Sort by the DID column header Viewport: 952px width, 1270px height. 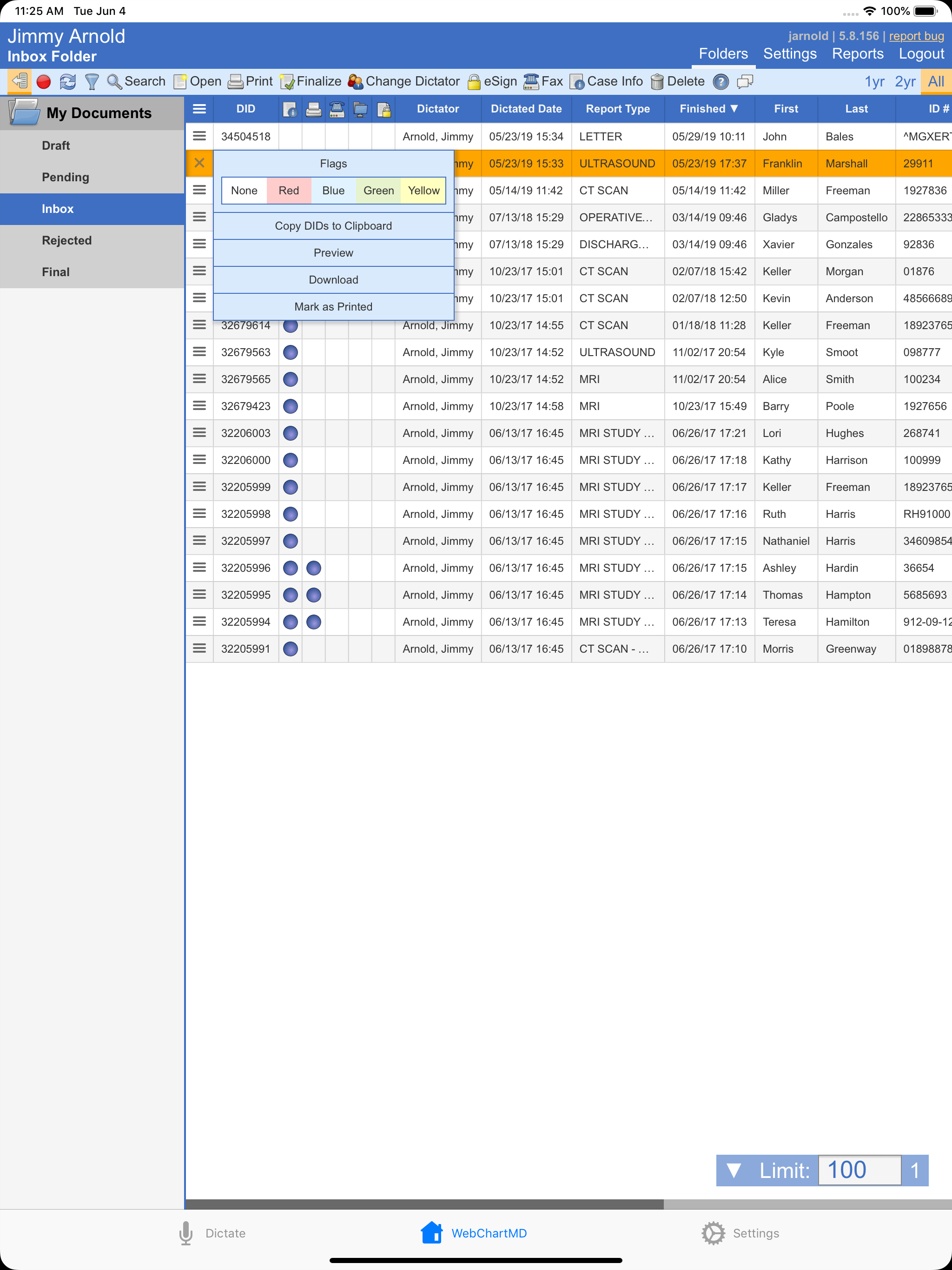click(246, 109)
